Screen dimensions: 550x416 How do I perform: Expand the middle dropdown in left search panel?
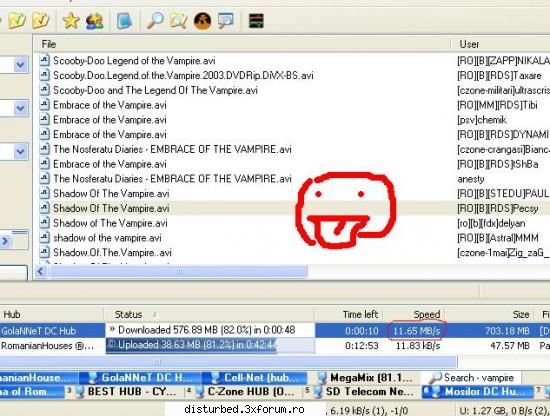pyautogui.click(x=20, y=108)
